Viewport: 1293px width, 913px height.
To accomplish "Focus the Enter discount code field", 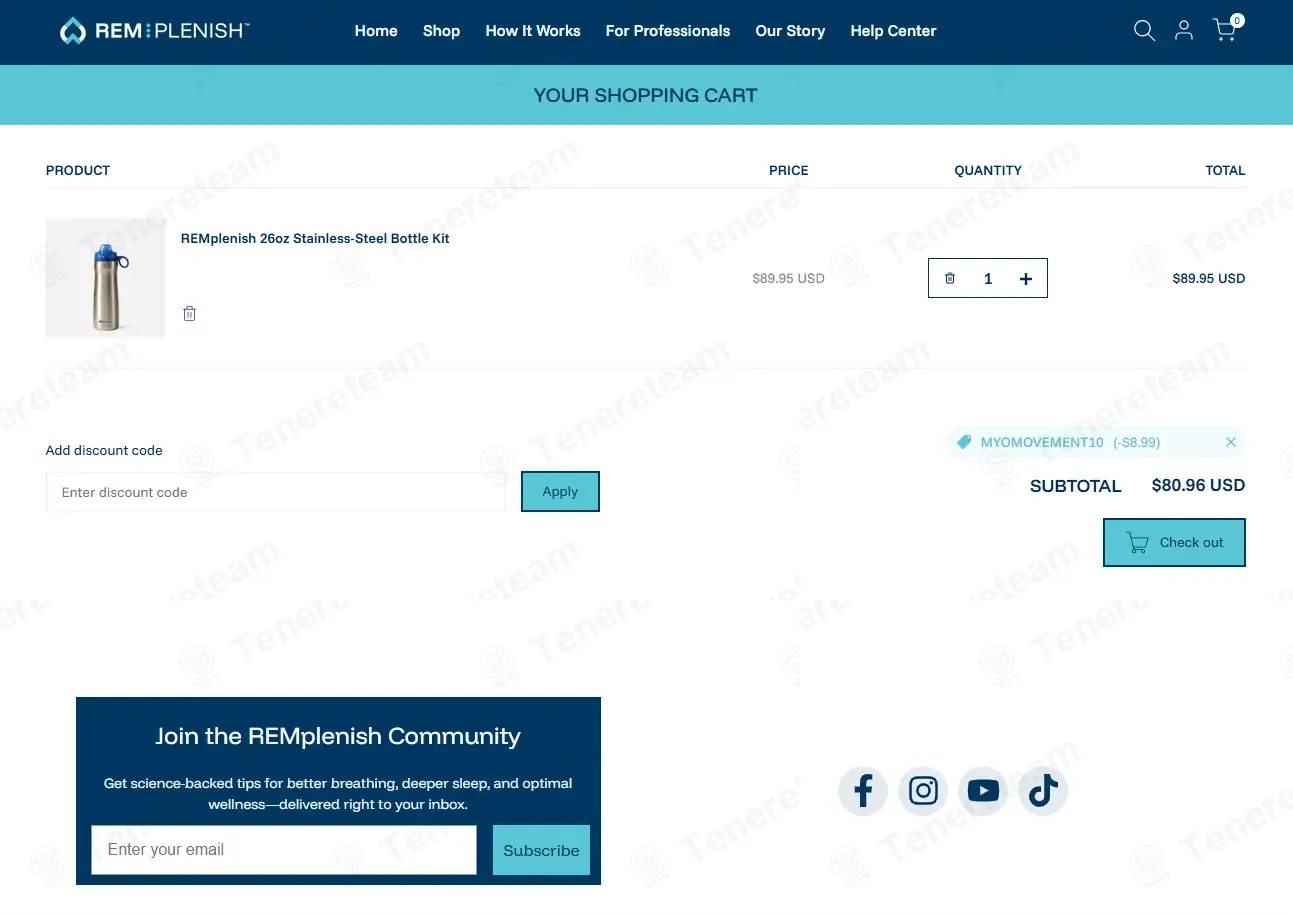I will pyautogui.click(x=276, y=492).
